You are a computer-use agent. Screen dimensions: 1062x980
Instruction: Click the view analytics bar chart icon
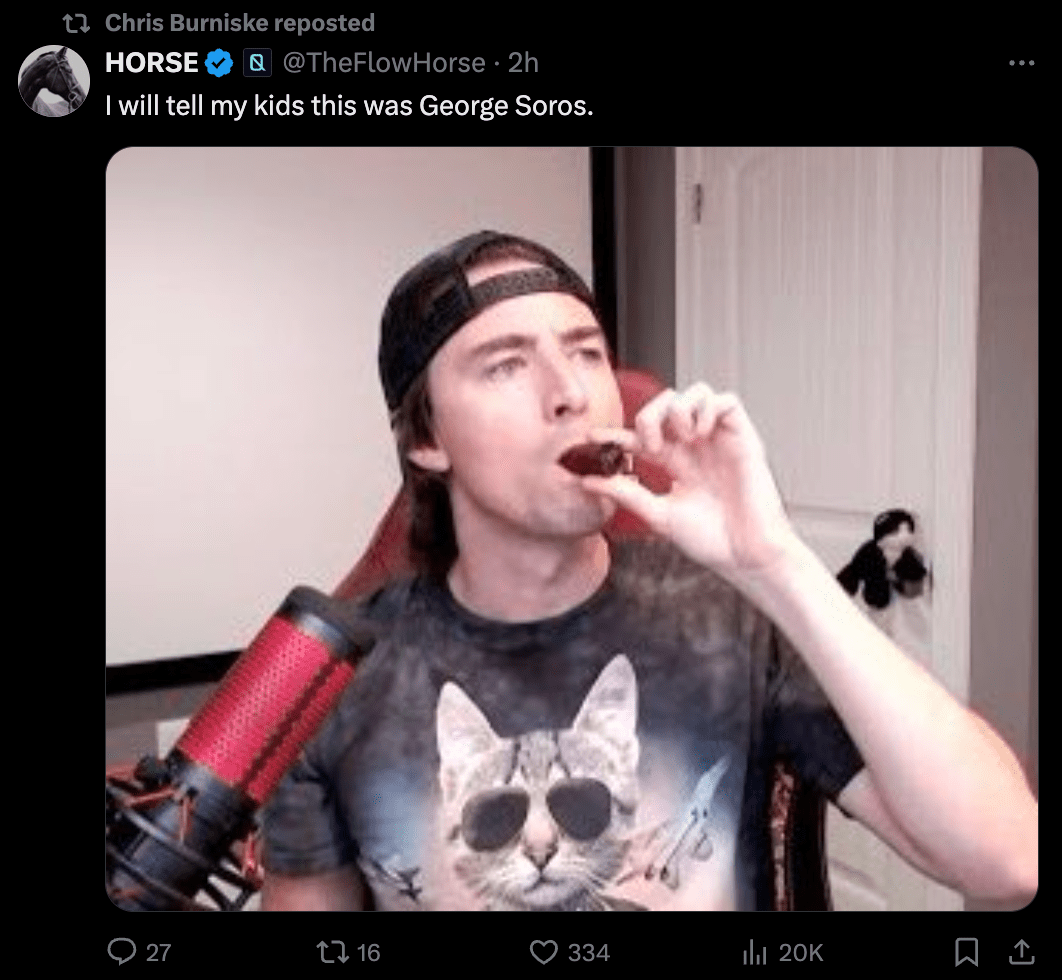(757, 952)
